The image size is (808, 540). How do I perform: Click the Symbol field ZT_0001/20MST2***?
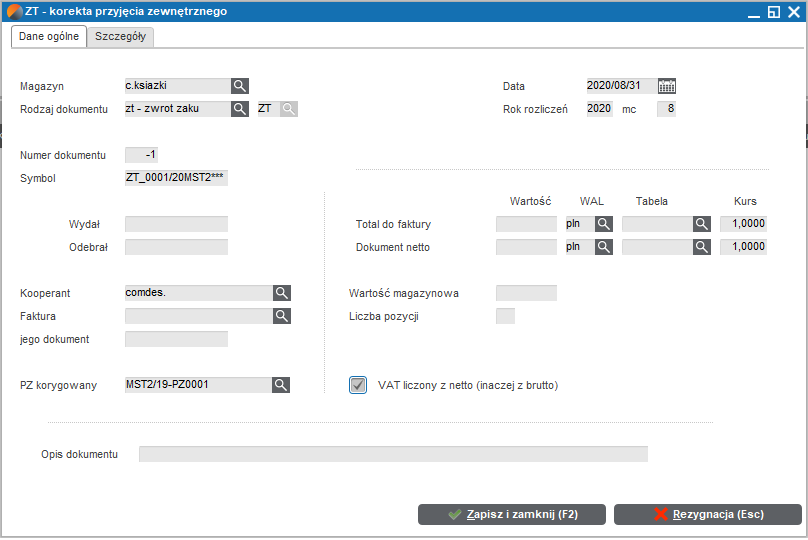[176, 178]
